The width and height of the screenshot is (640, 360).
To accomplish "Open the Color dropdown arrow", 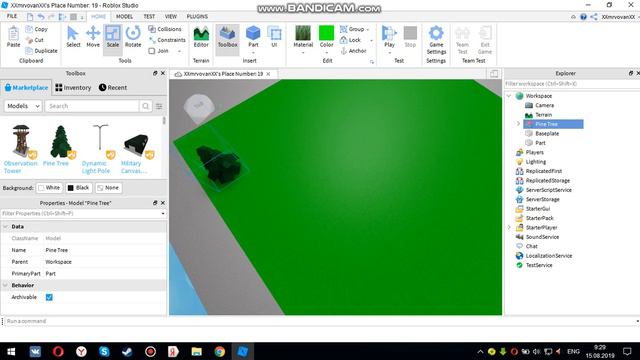I will click(x=327, y=52).
